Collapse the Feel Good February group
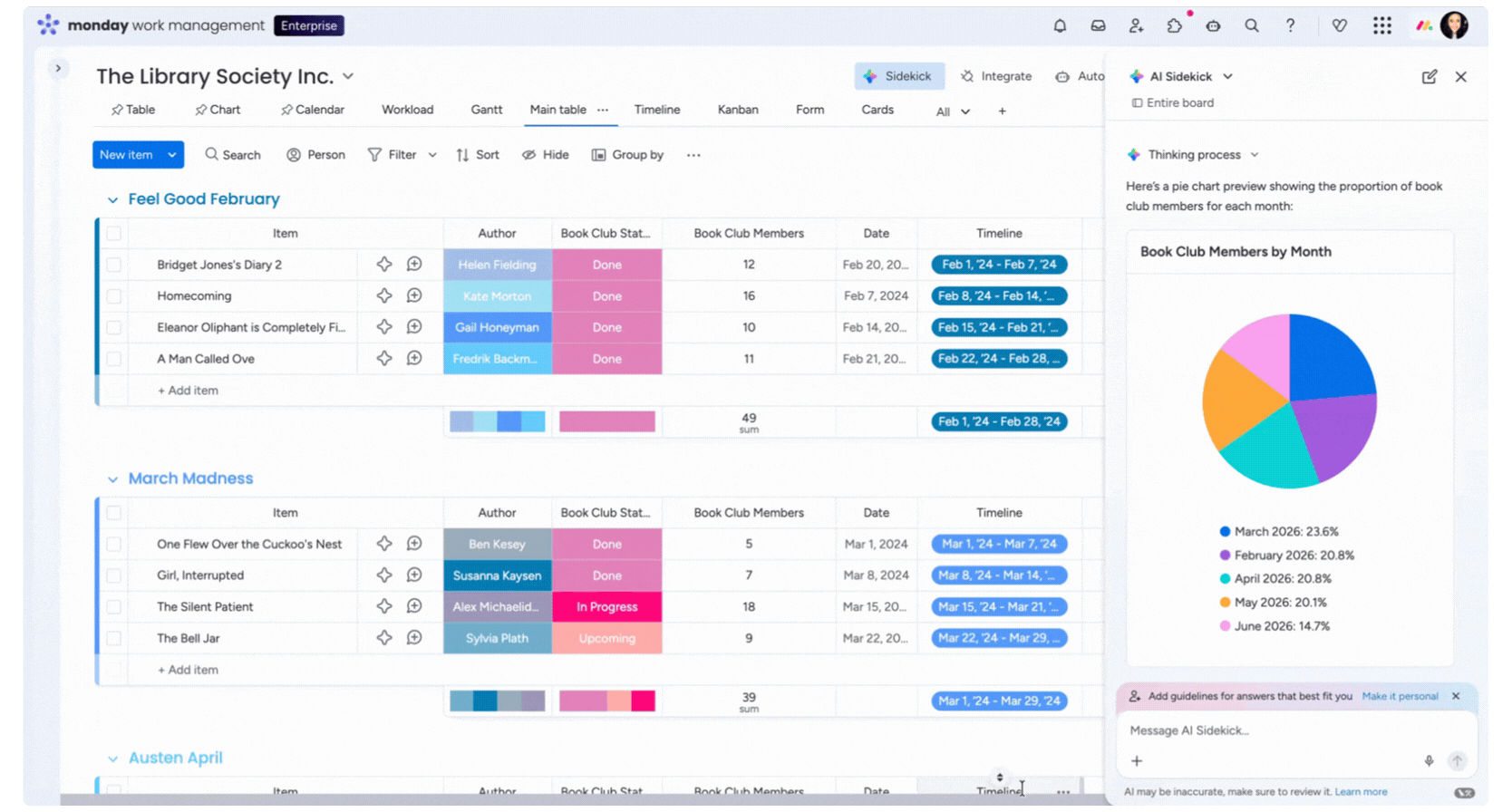Viewport: 1512px width, 812px height. coord(112,200)
